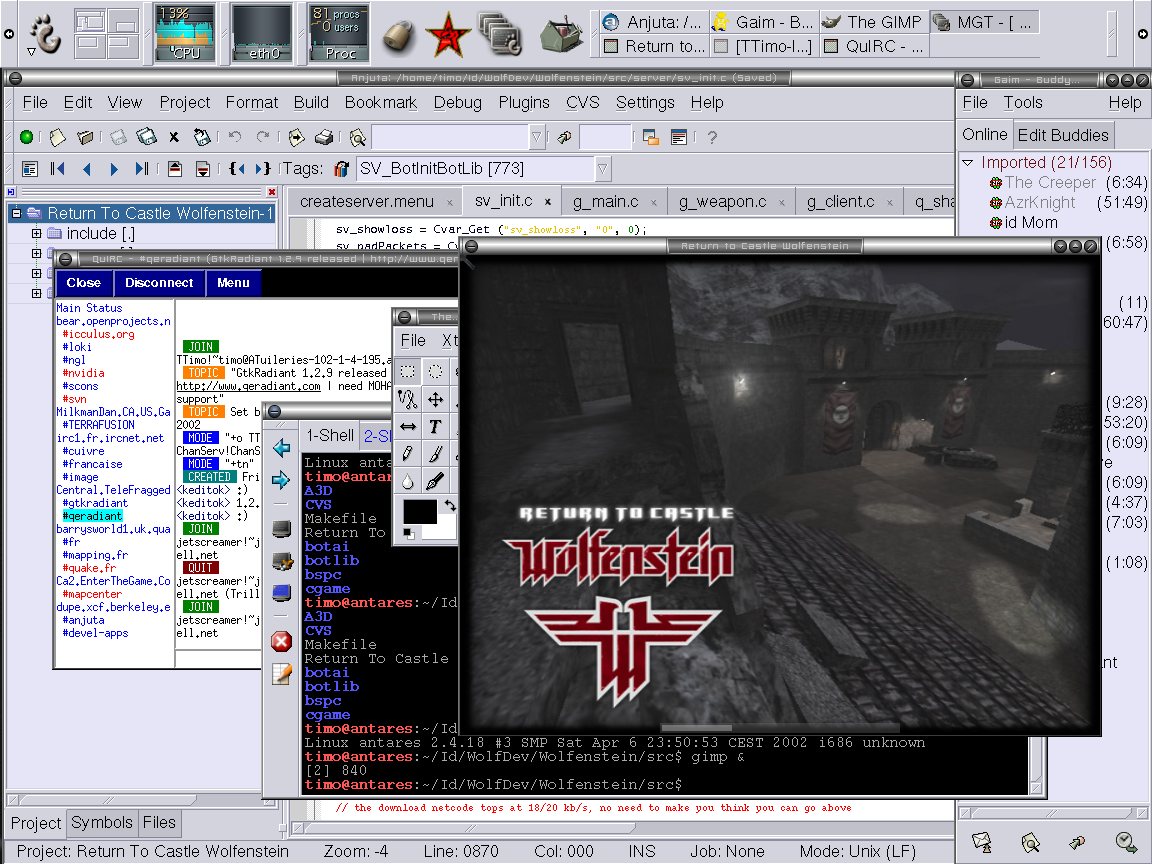Open File menu in GIMP toolbox
Viewport: 1152px width, 864px height.
coord(413,340)
